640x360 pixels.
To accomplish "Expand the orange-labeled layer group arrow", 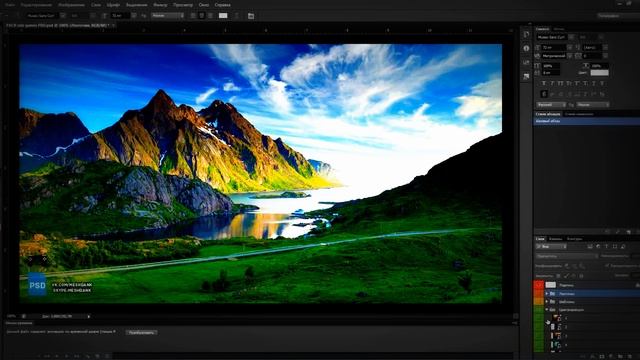I will pyautogui.click(x=547, y=302).
